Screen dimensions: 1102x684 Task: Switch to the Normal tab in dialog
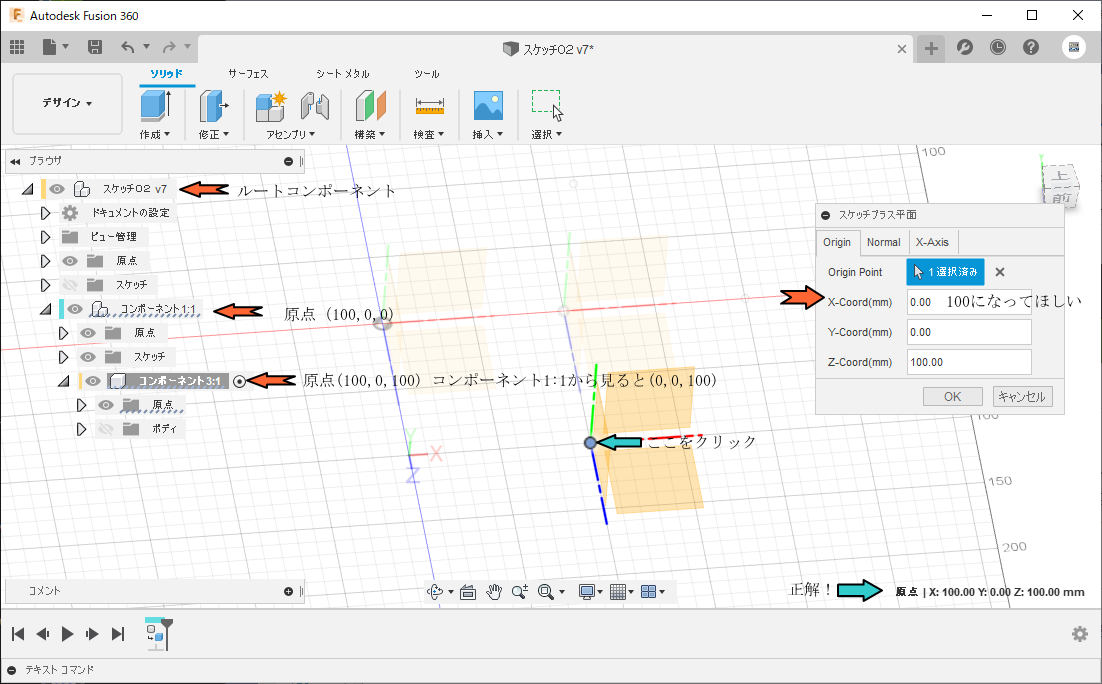[x=883, y=243]
